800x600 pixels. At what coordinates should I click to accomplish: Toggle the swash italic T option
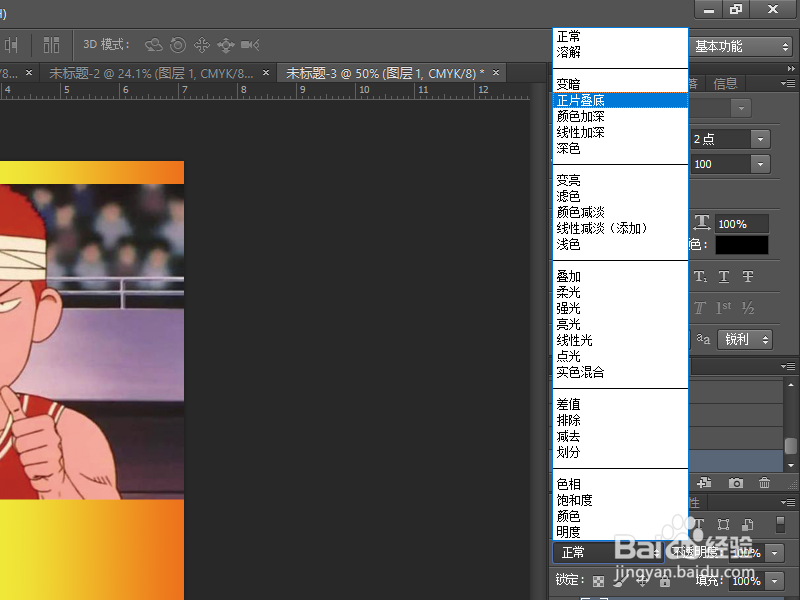[x=700, y=308]
